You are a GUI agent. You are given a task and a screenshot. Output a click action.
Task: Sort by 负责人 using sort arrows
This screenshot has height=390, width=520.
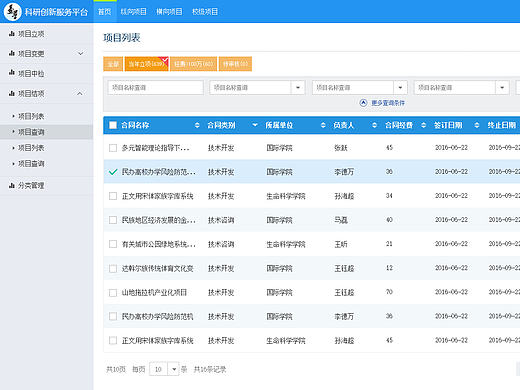click(374, 125)
